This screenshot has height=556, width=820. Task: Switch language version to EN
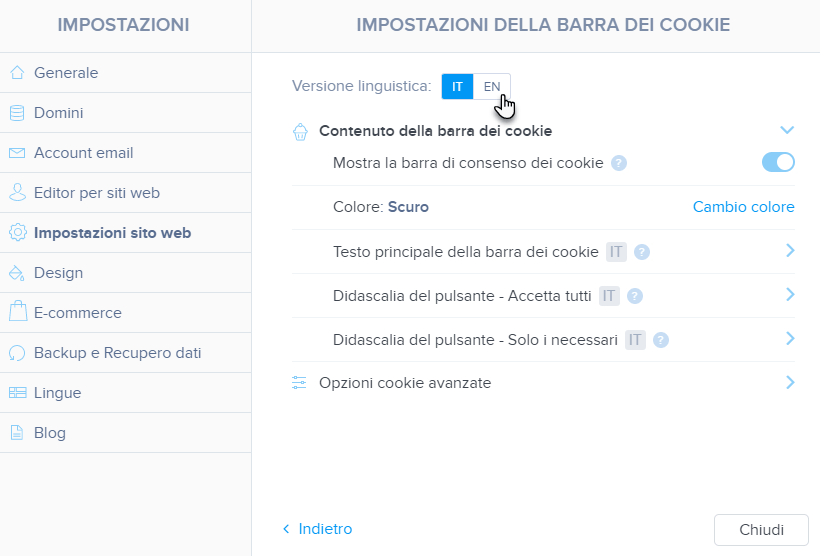[x=492, y=86]
